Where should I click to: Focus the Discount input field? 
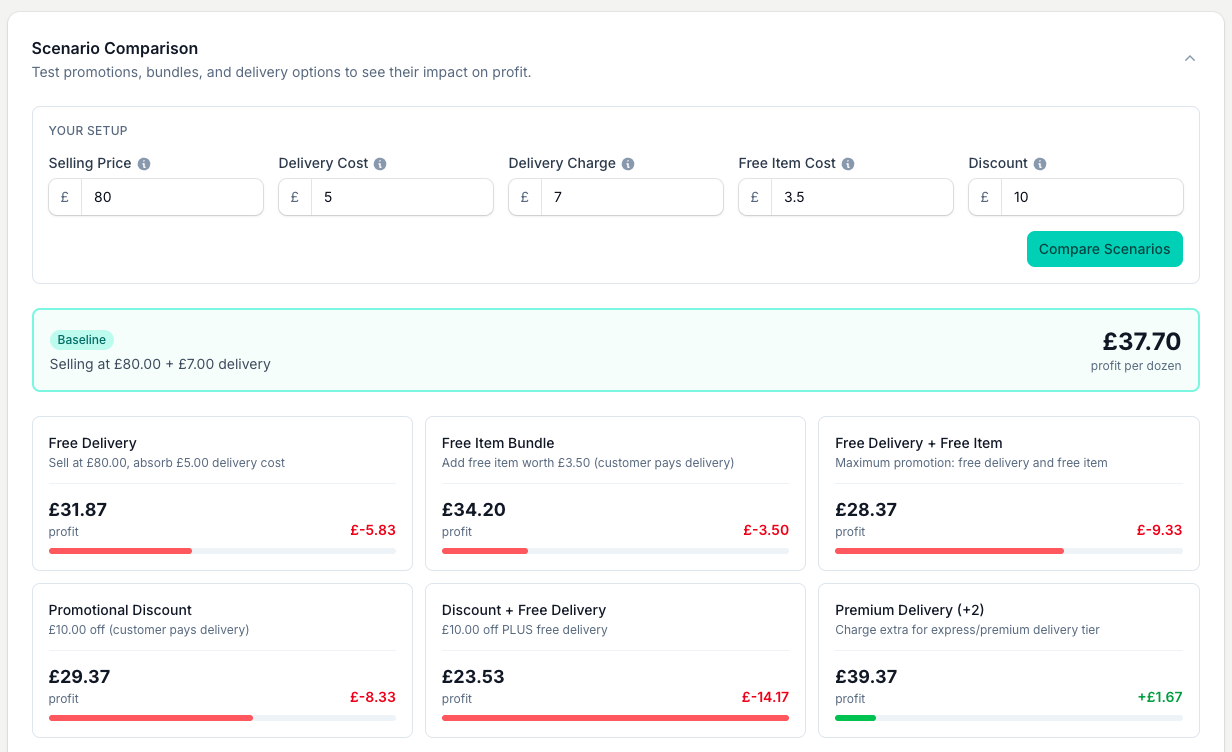(1092, 197)
